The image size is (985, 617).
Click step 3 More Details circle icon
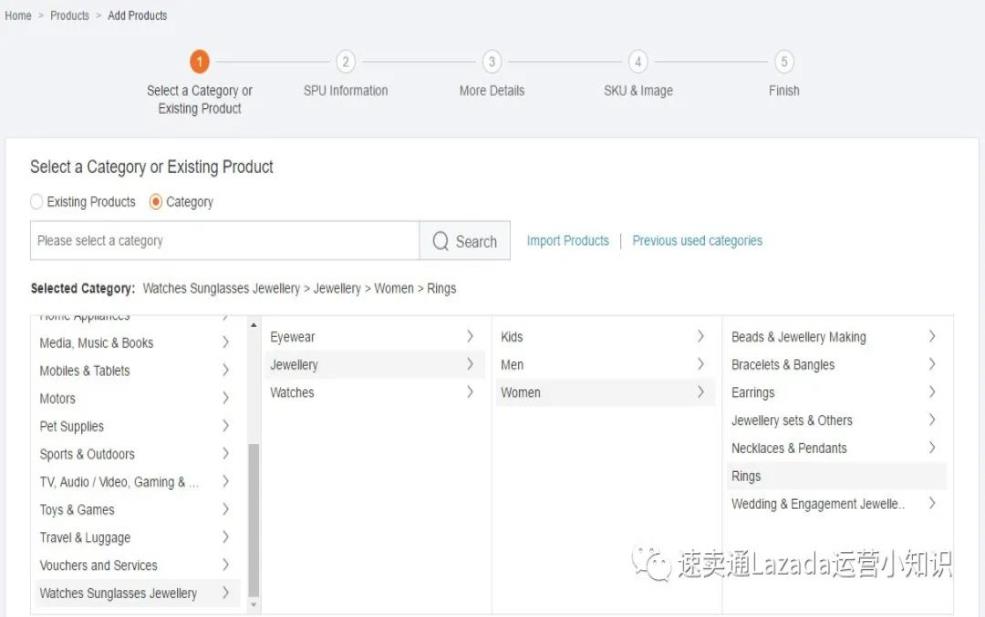pyautogui.click(x=492, y=62)
